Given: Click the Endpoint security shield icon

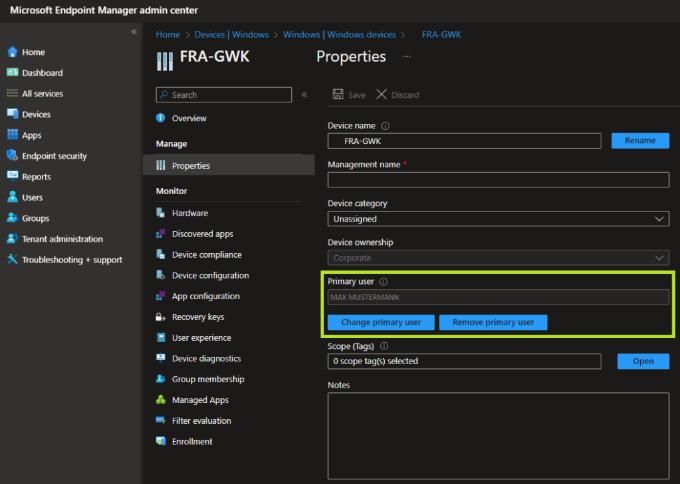Looking at the screenshot, I should click(x=12, y=156).
